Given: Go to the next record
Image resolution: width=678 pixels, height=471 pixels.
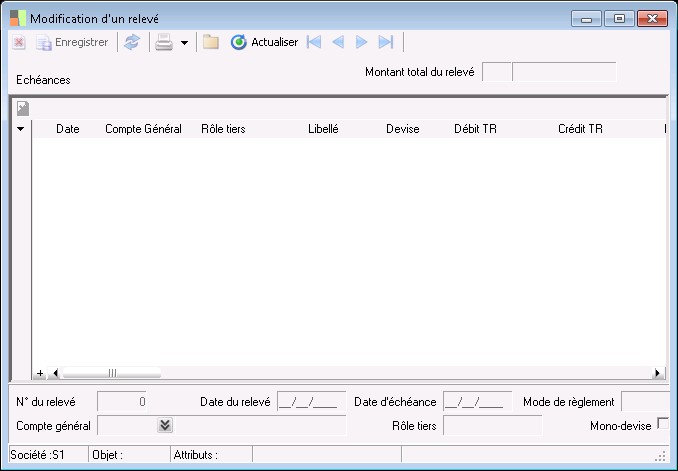Looking at the screenshot, I should click(362, 43).
